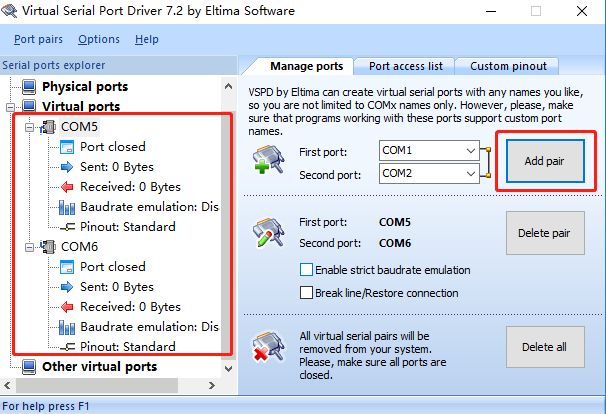Image resolution: width=606 pixels, height=414 pixels.
Task: Click blue Sent arrow icon under COM5
Action: coord(67,167)
